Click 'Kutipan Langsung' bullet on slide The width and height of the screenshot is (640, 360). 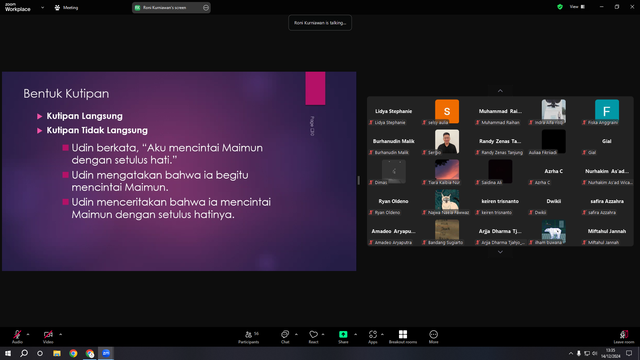(x=84, y=116)
